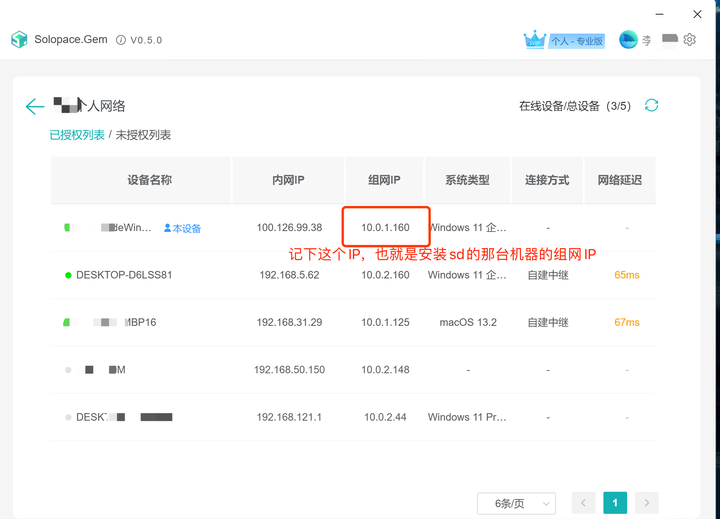This screenshot has height=519, width=720.
Task: Click the 67ms latency value
Action: 627,322
